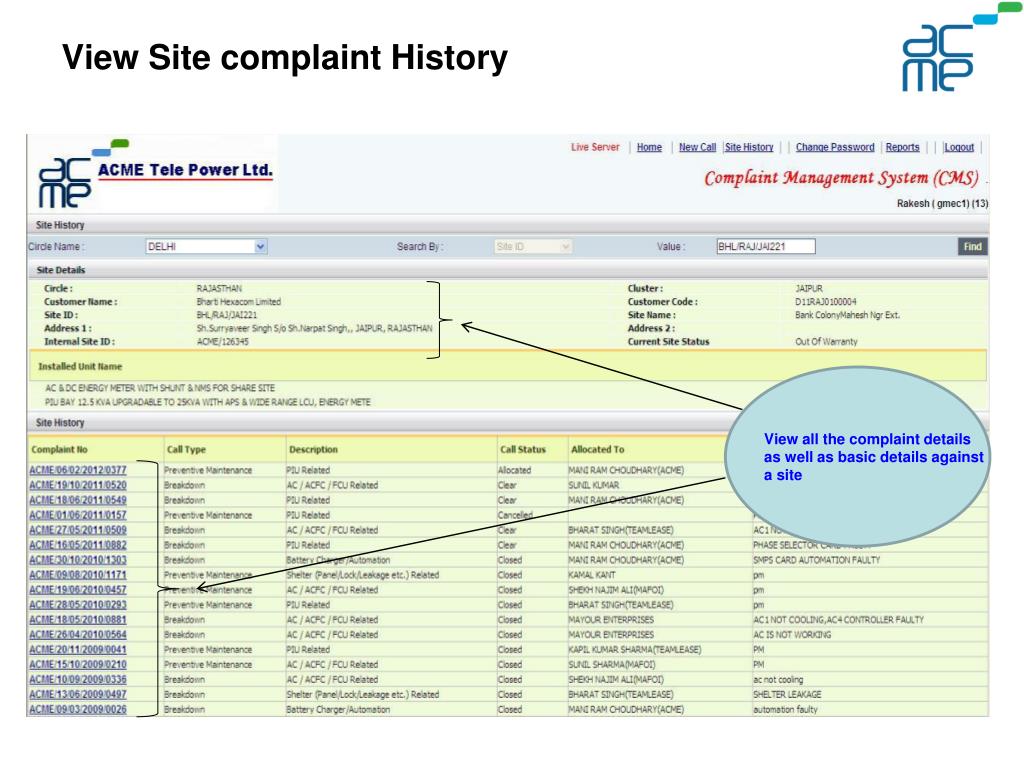Click the 'Rakesh ( gmec1) (13)' user label

pos(942,204)
